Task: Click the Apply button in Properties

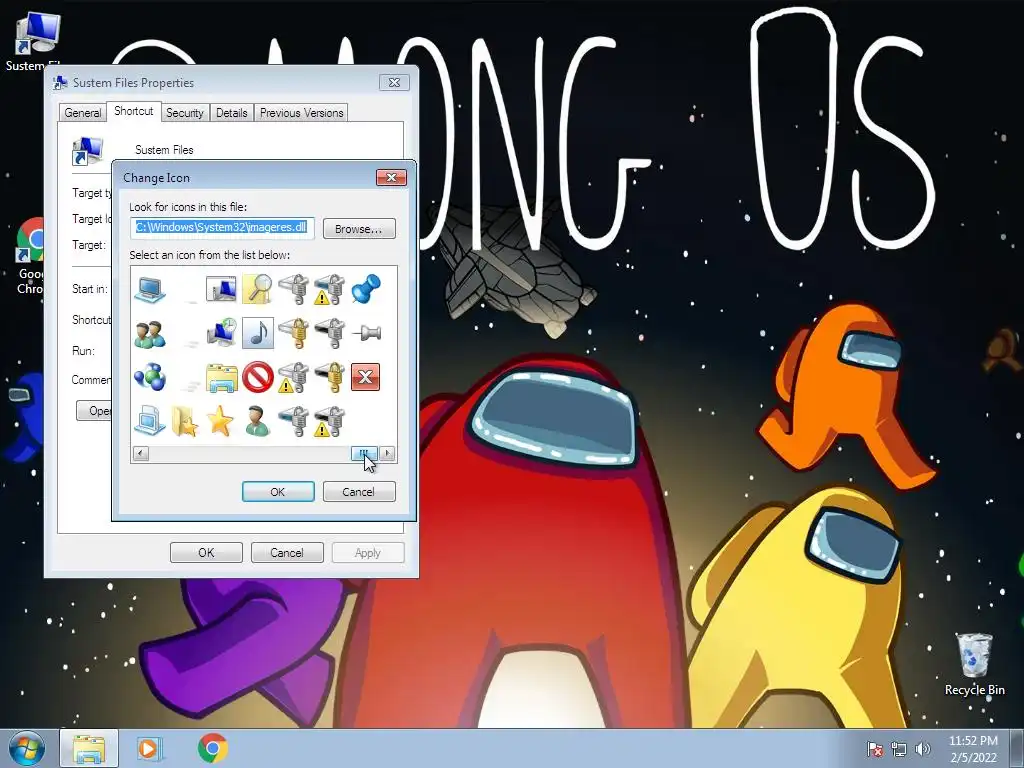Action: (x=368, y=552)
